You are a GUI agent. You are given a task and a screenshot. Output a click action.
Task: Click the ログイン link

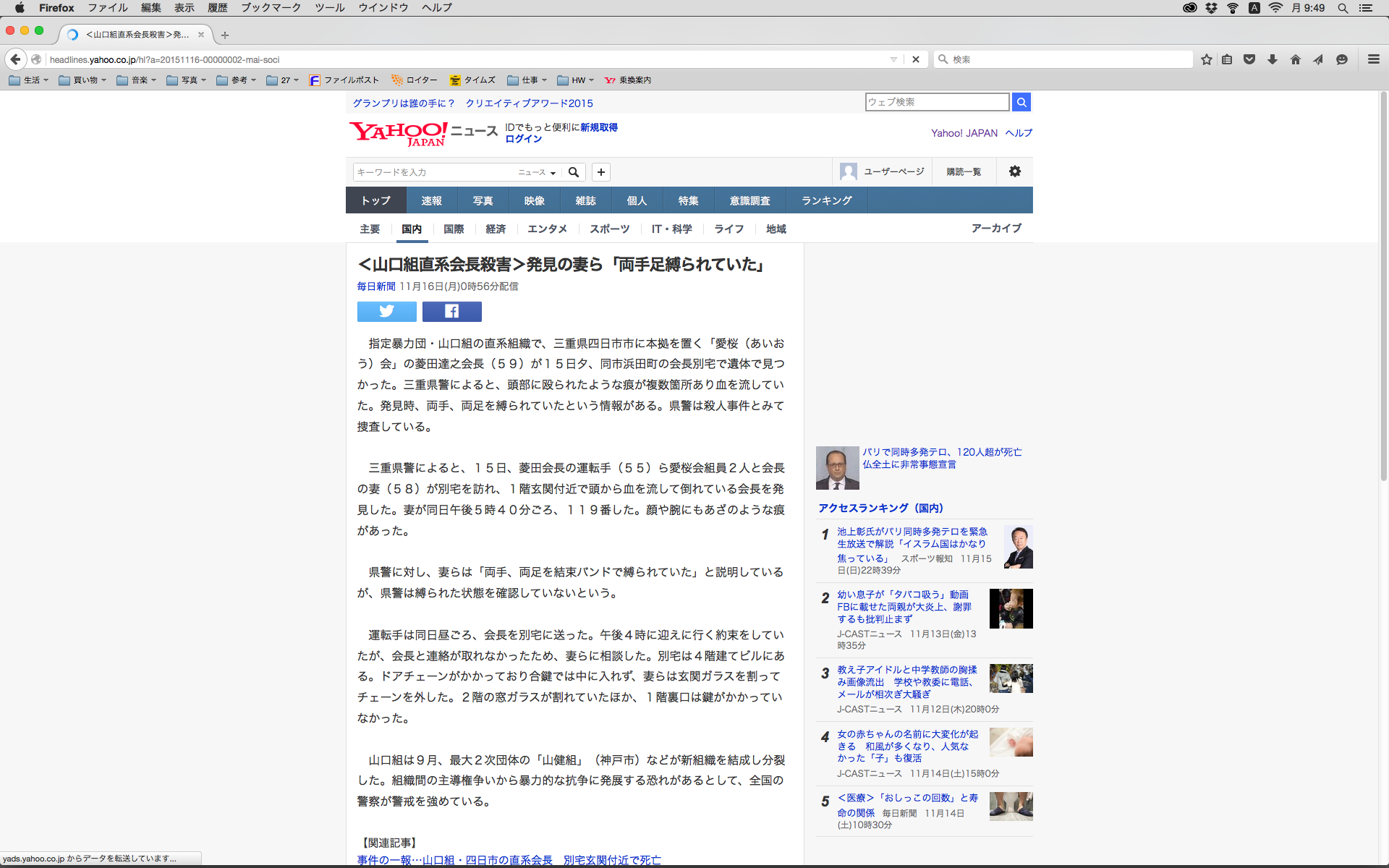(x=523, y=139)
